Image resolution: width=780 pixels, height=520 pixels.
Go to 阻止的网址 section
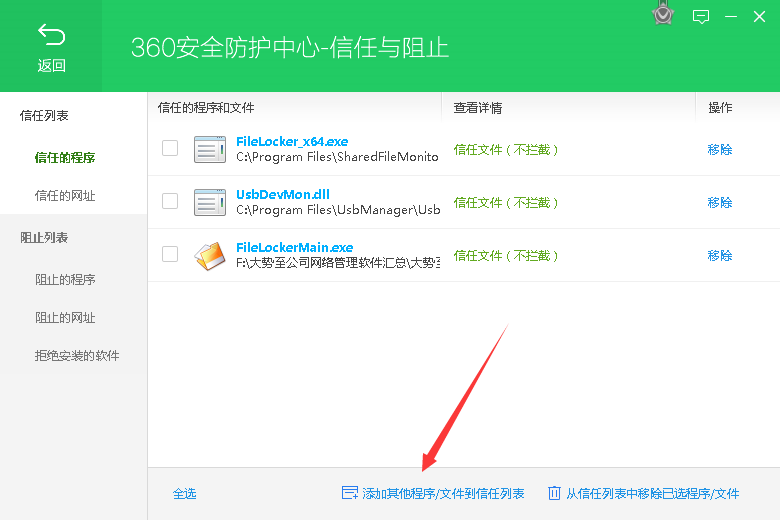[65, 318]
